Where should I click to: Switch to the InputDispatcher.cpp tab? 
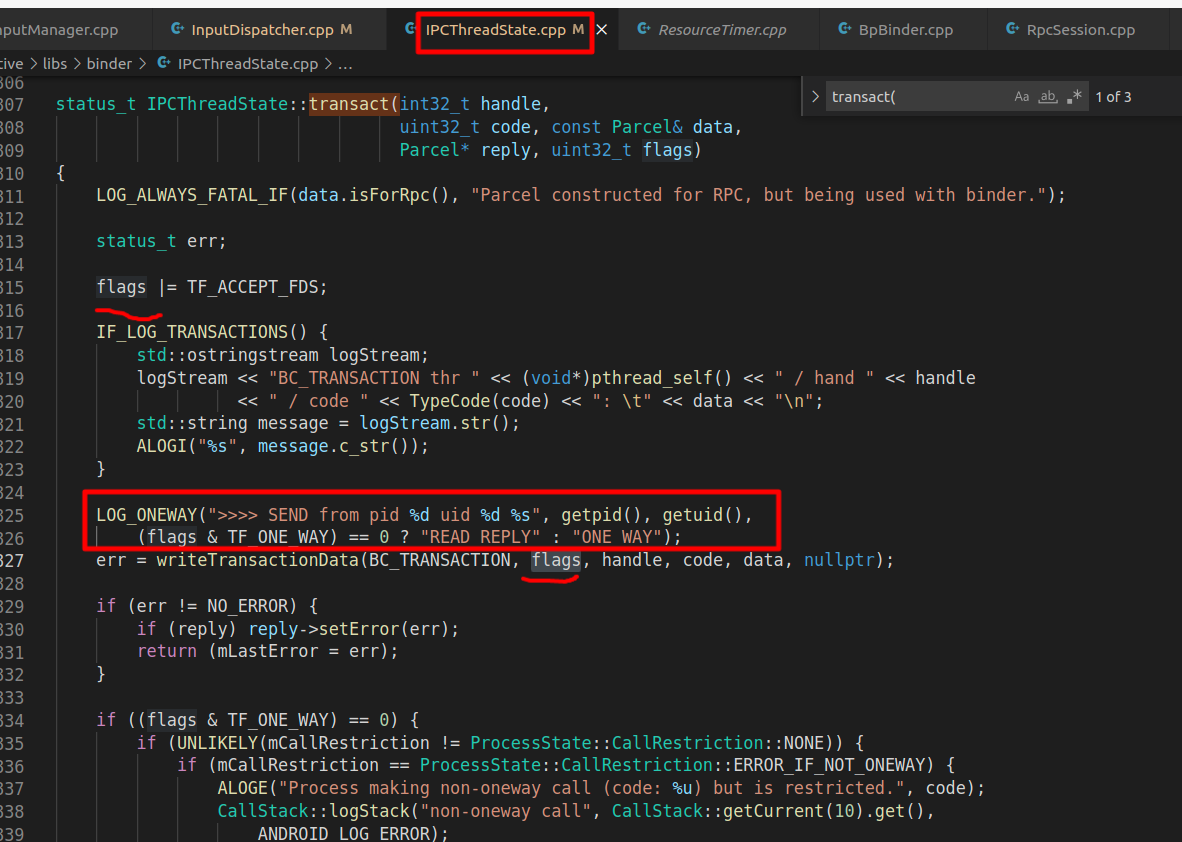(x=262, y=30)
